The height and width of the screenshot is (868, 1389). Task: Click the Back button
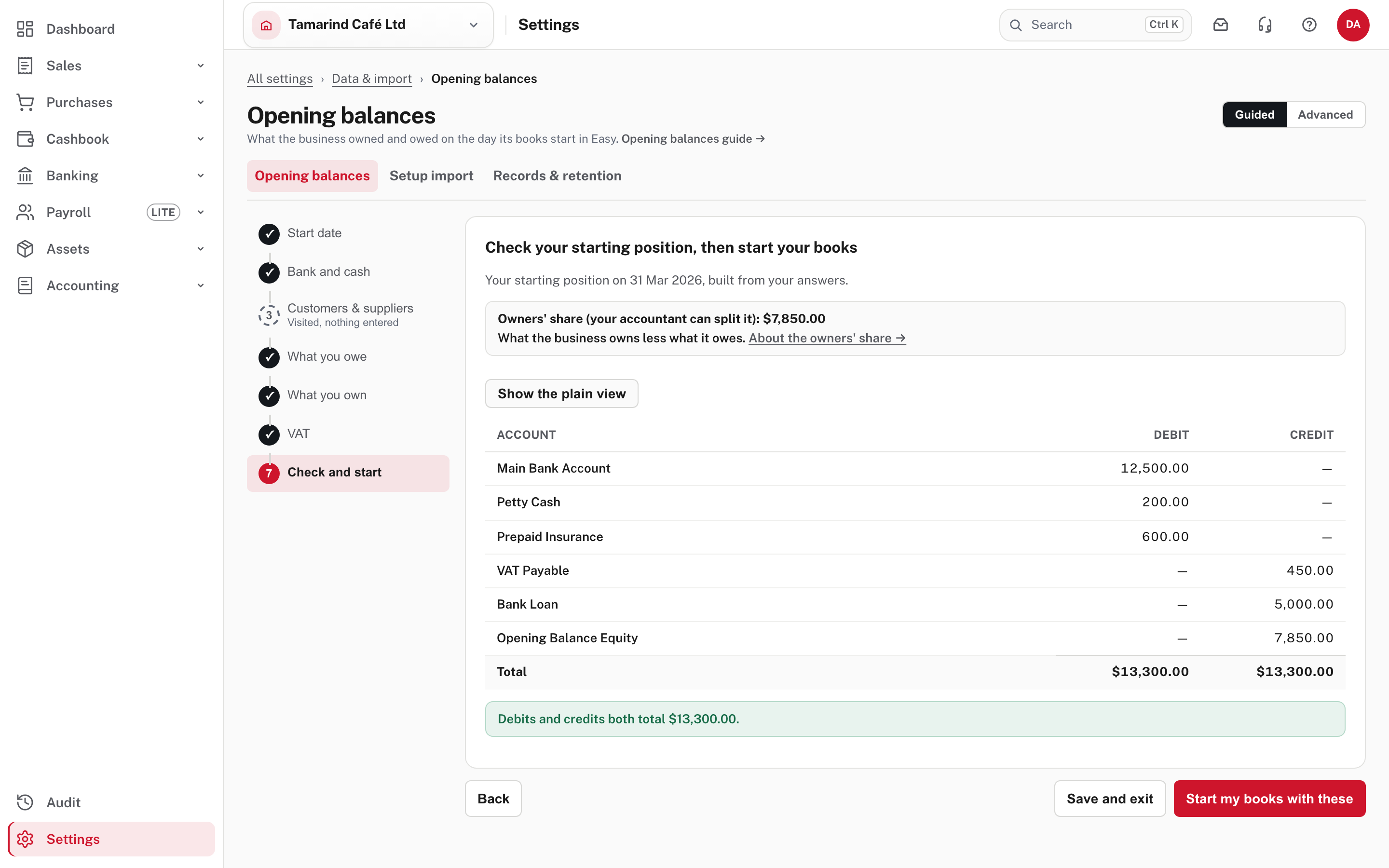493,799
